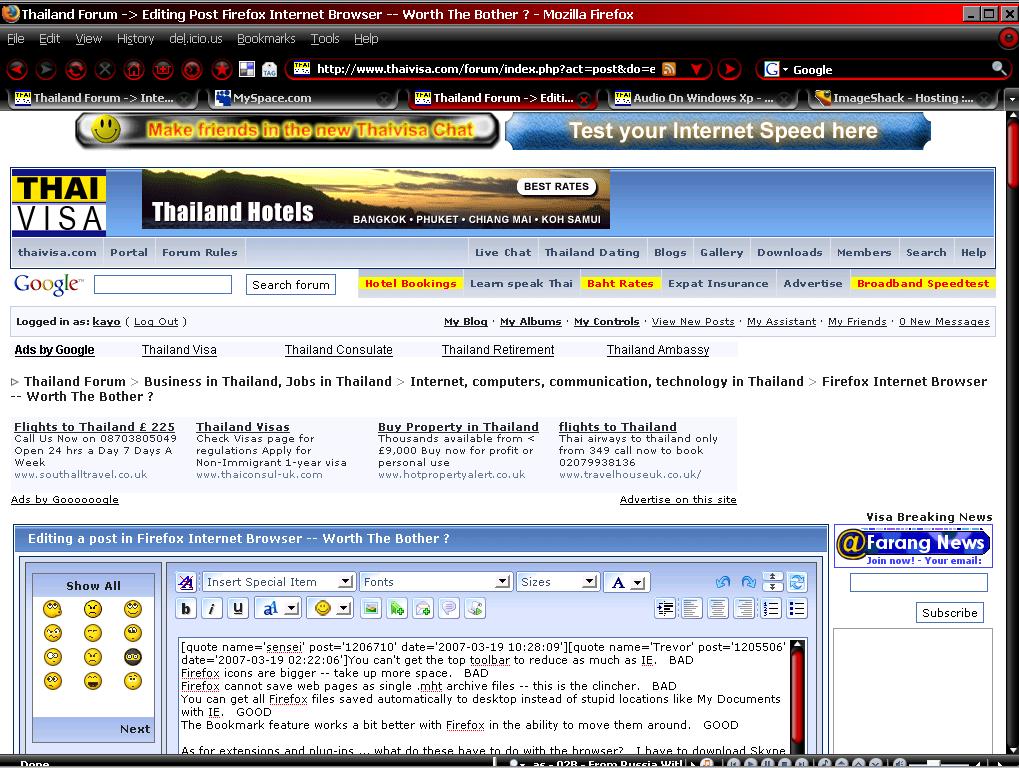Click the switch editor mode icon

pos(797,582)
